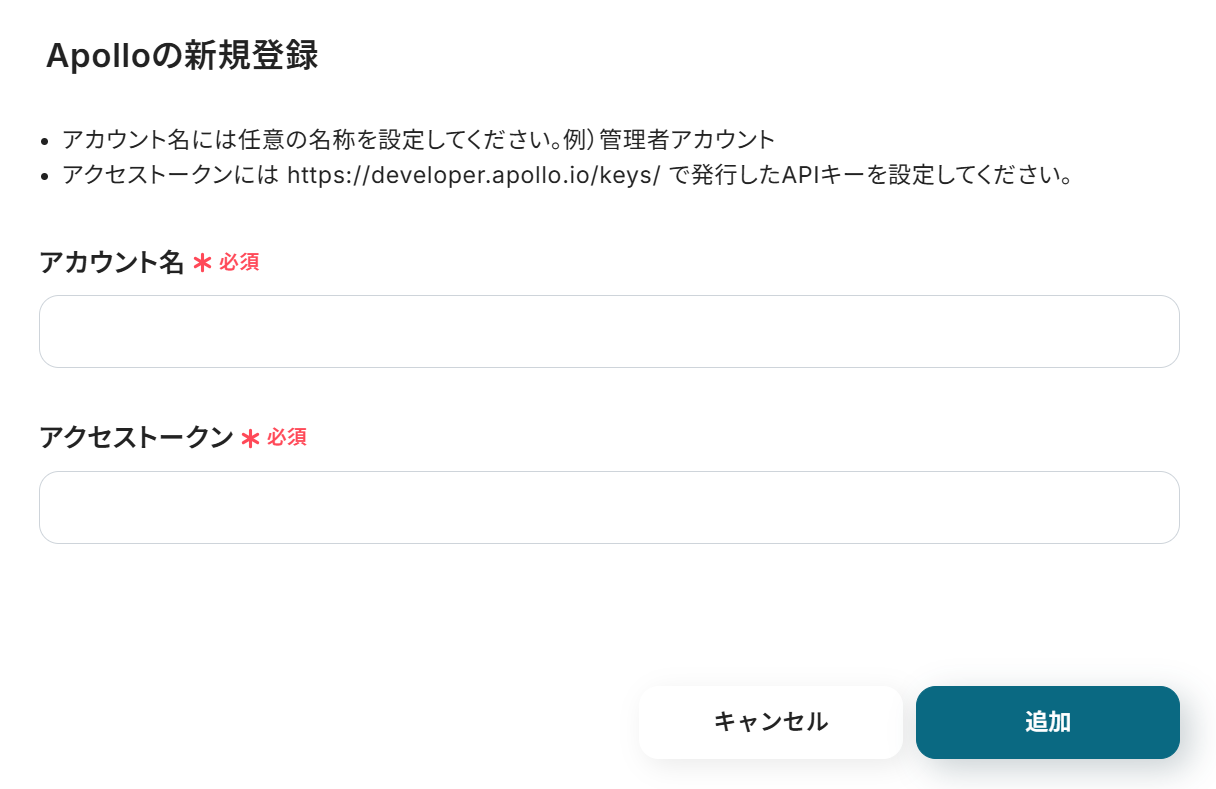This screenshot has height=789, width=1216.
Task: Click the first bullet instruction about アカウント名
Action: [x=418, y=139]
